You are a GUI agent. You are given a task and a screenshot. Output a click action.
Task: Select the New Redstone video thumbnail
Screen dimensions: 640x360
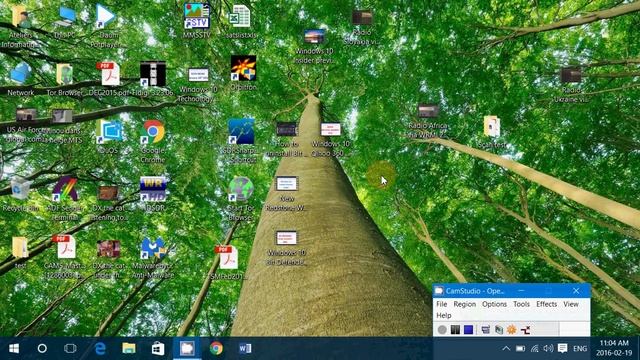point(287,194)
